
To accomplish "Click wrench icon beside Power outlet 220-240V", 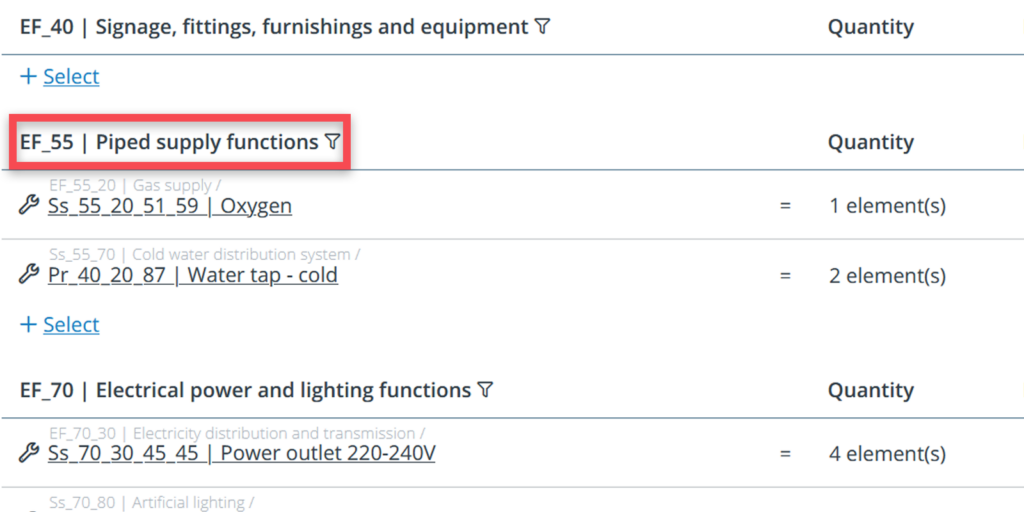I will [x=29, y=453].
